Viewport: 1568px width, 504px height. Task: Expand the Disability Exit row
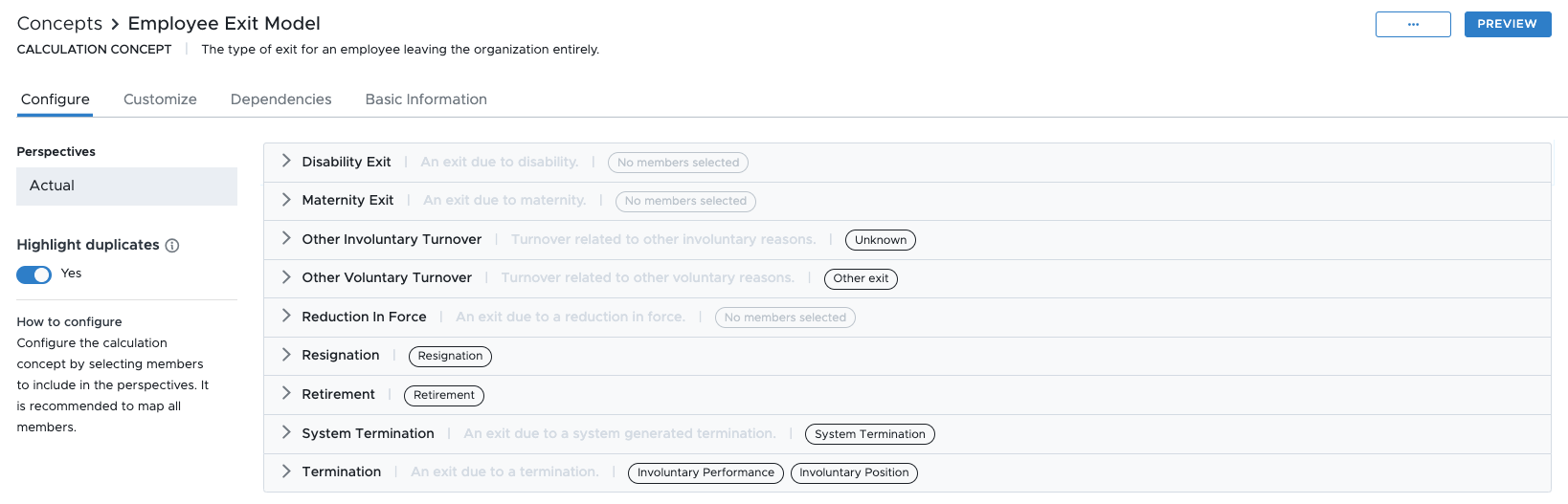coord(286,162)
